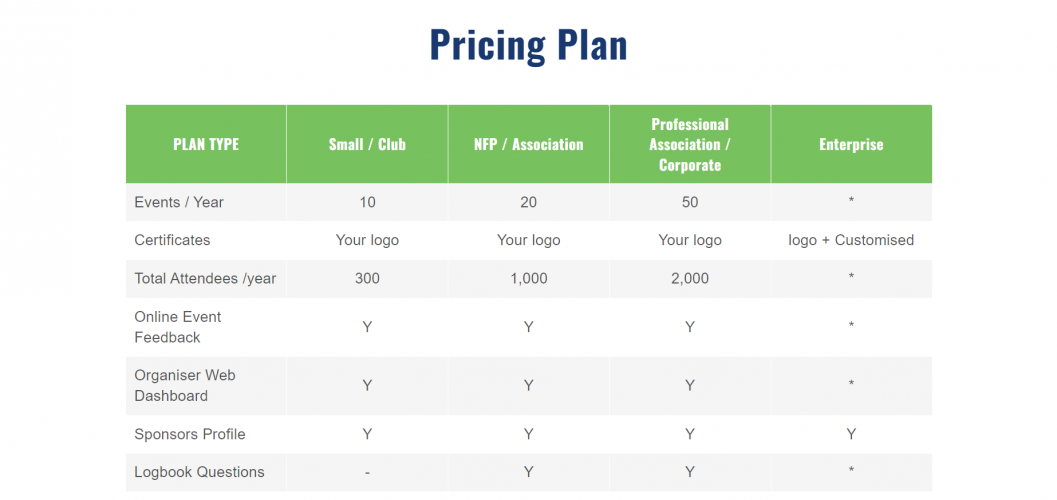Click the Total Attendees /year label
The image size is (1057, 500).
[205, 278]
